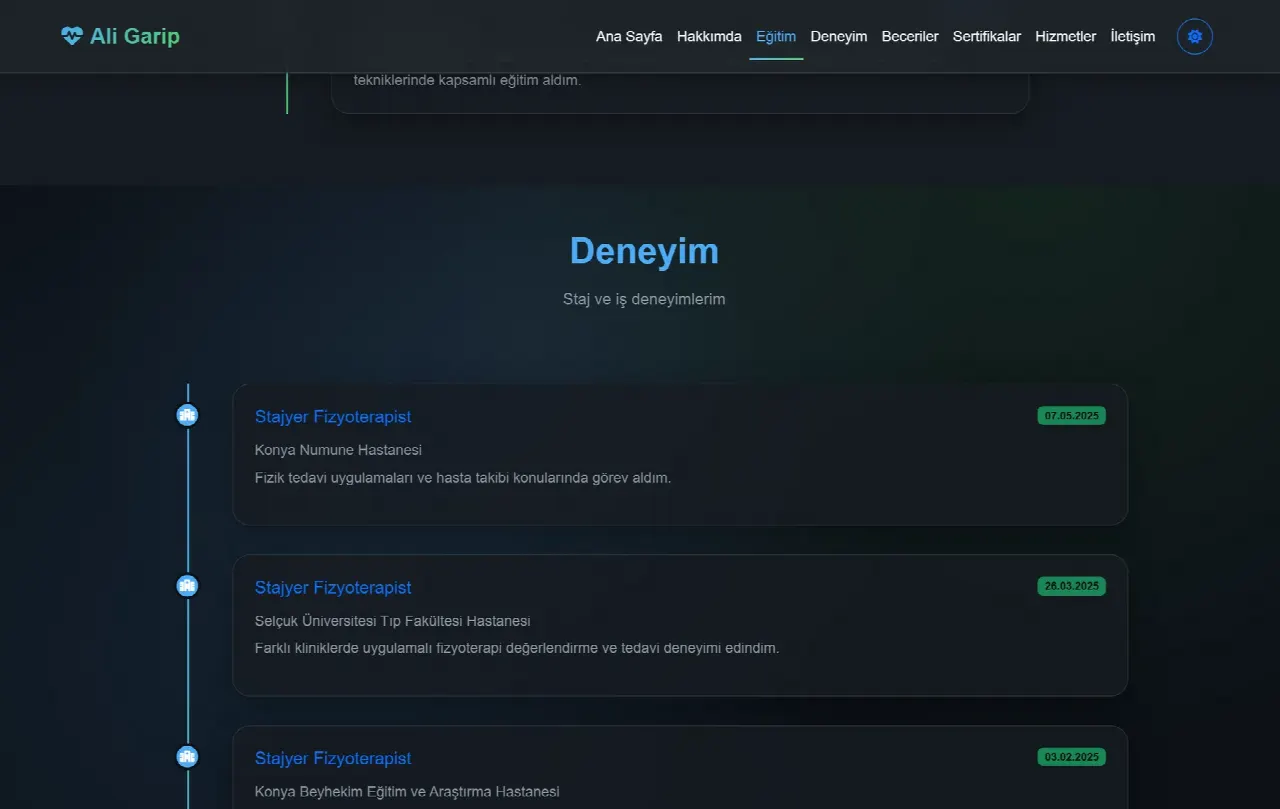Viewport: 1280px width, 809px height.
Task: Click the 07.05.2025 date badge
Action: (1072, 416)
